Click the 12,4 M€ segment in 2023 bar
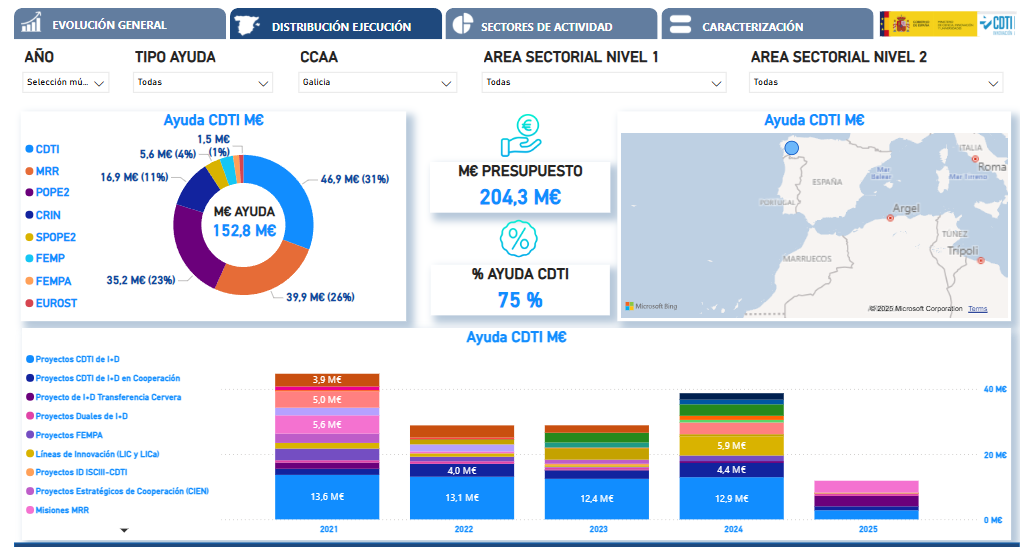The height and width of the screenshot is (547, 1024). (x=597, y=499)
